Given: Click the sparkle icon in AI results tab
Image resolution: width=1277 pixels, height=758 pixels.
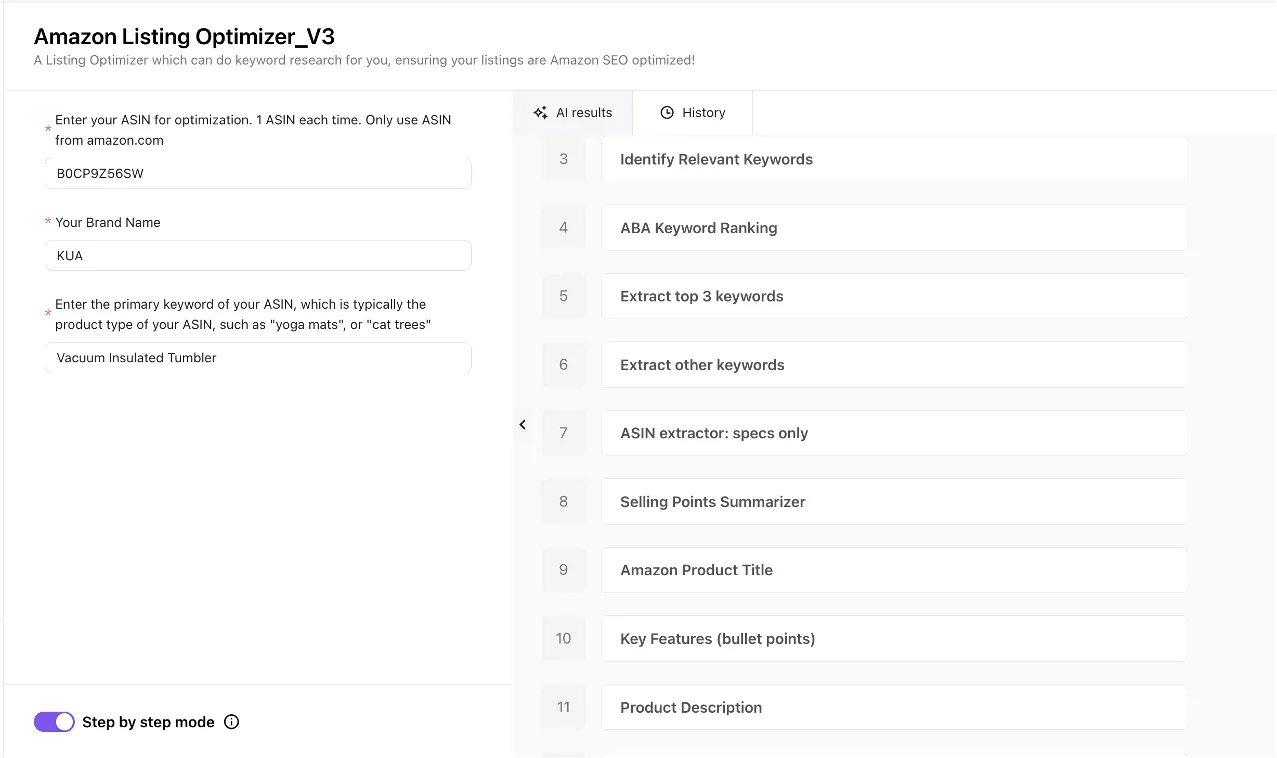Looking at the screenshot, I should 540,113.
